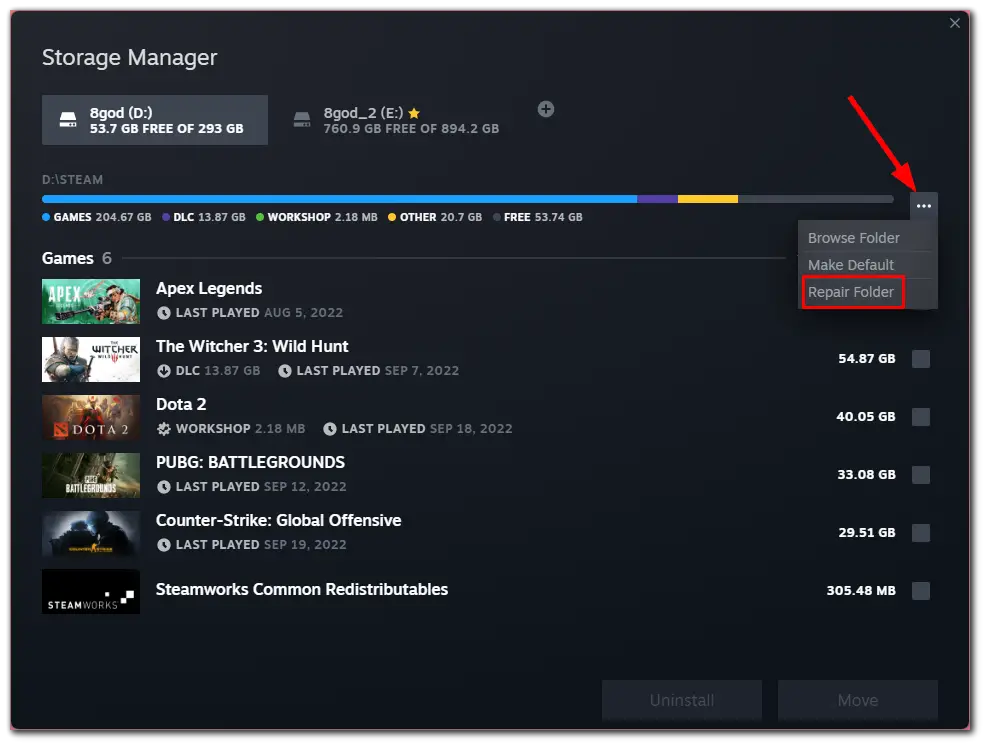988x748 pixels.
Task: Open the three-dot drive options menu
Action: click(923, 206)
